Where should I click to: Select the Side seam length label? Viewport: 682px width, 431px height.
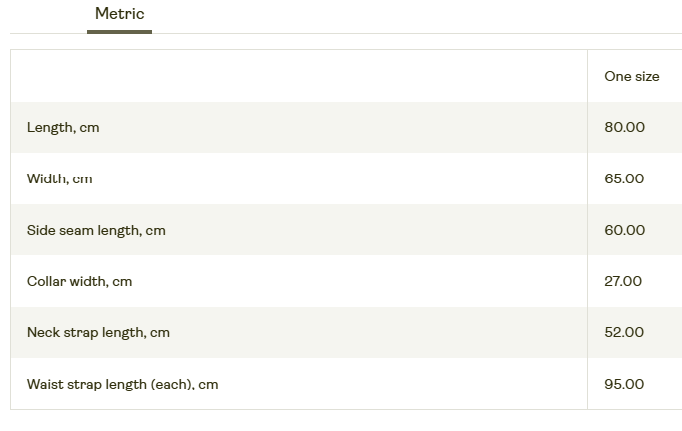tap(96, 230)
